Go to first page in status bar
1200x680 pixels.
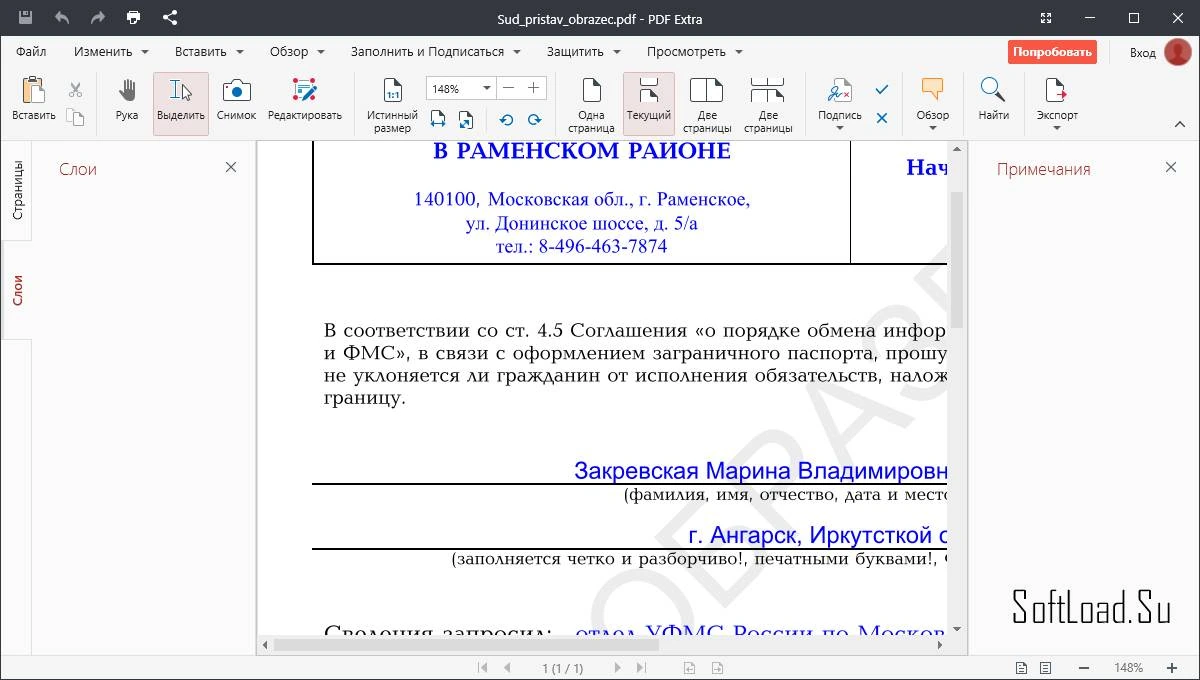tap(482, 667)
